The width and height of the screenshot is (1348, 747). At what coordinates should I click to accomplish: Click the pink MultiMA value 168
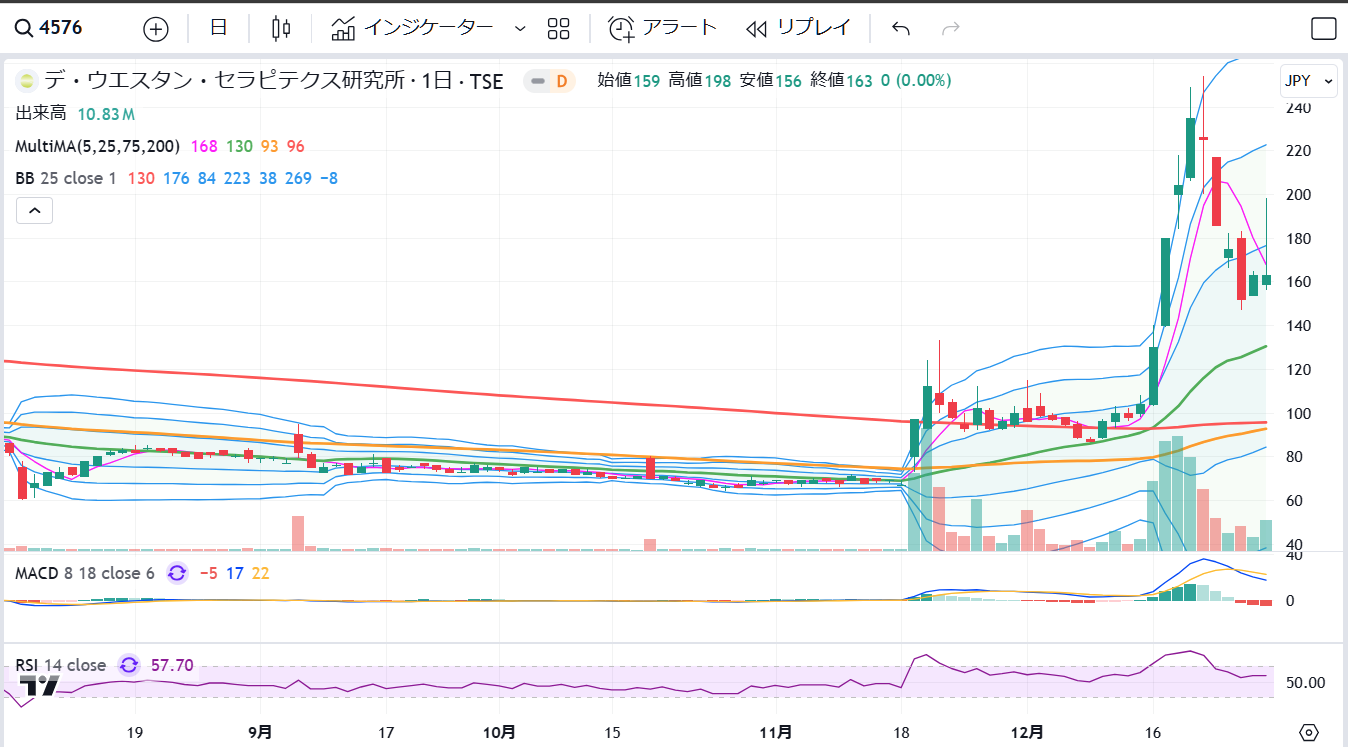coord(204,146)
